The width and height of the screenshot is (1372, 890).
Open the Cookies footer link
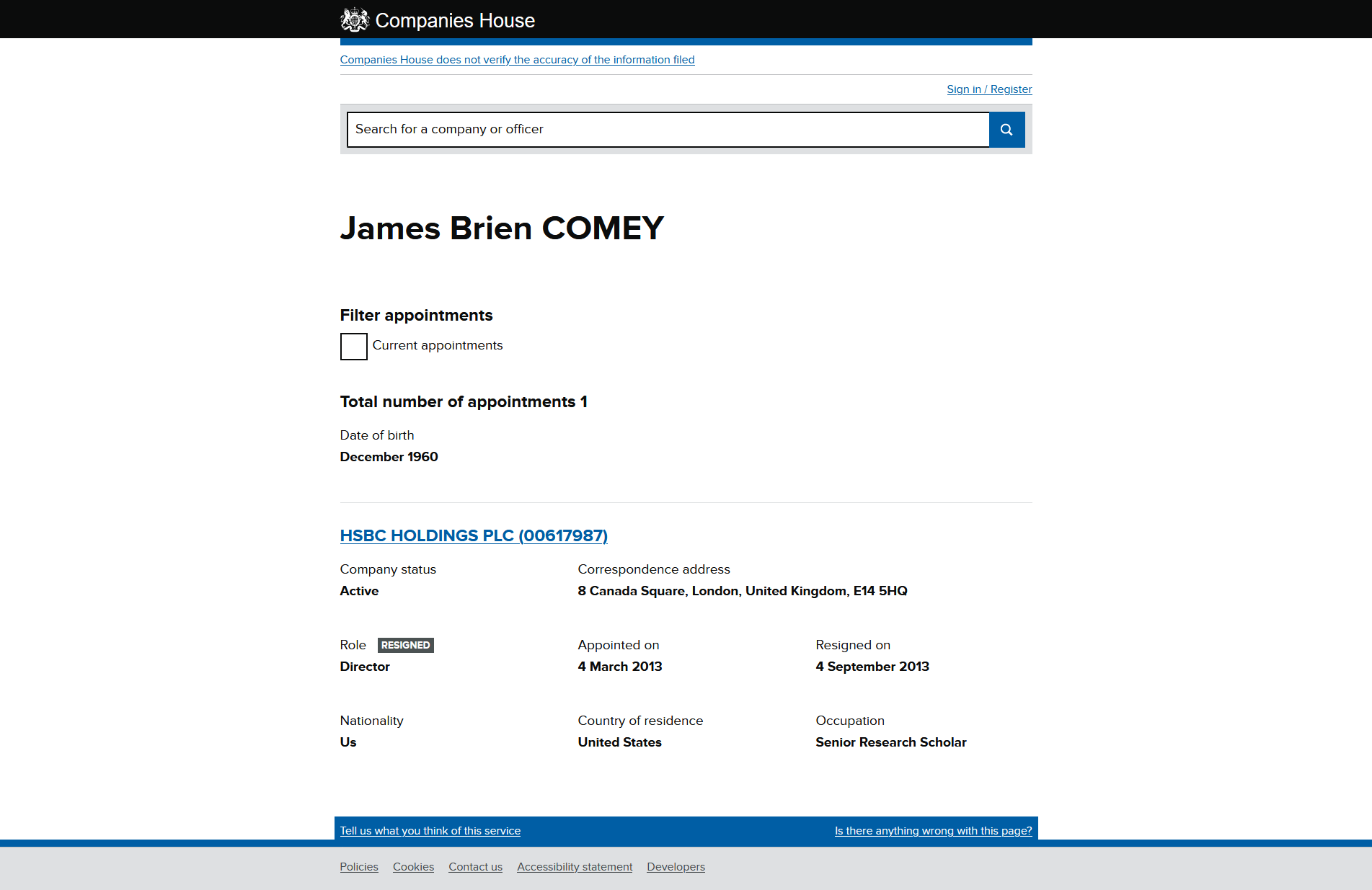(413, 867)
